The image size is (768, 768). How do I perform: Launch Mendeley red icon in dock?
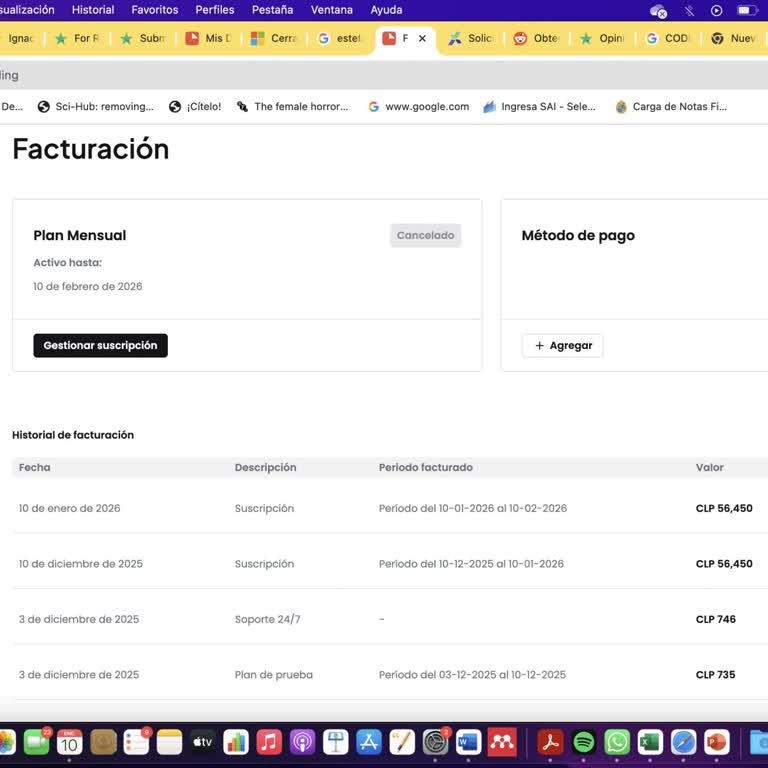(x=502, y=743)
